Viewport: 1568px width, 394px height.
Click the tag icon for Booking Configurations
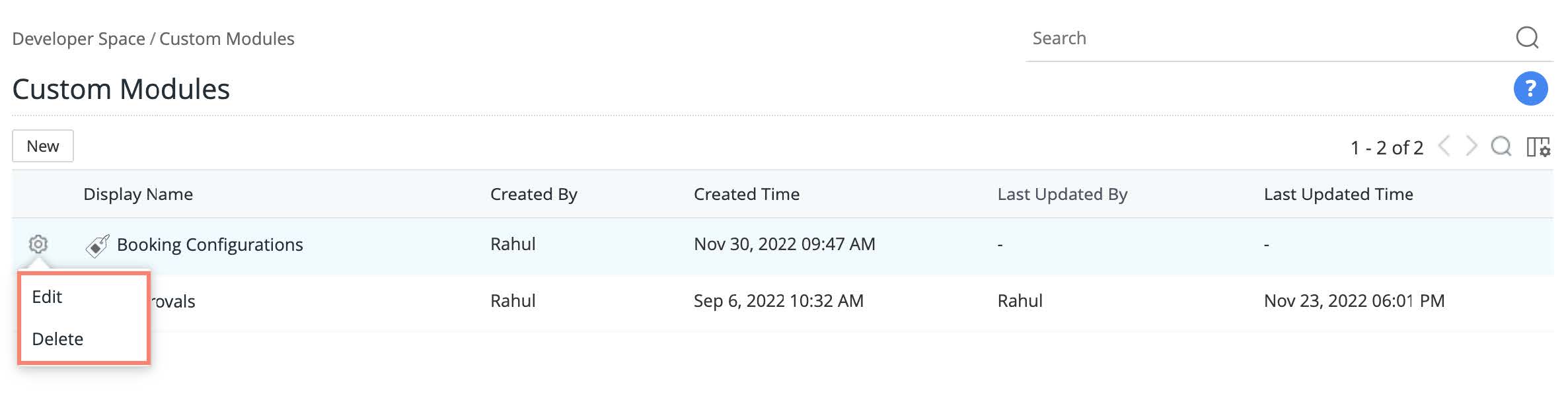pos(97,246)
